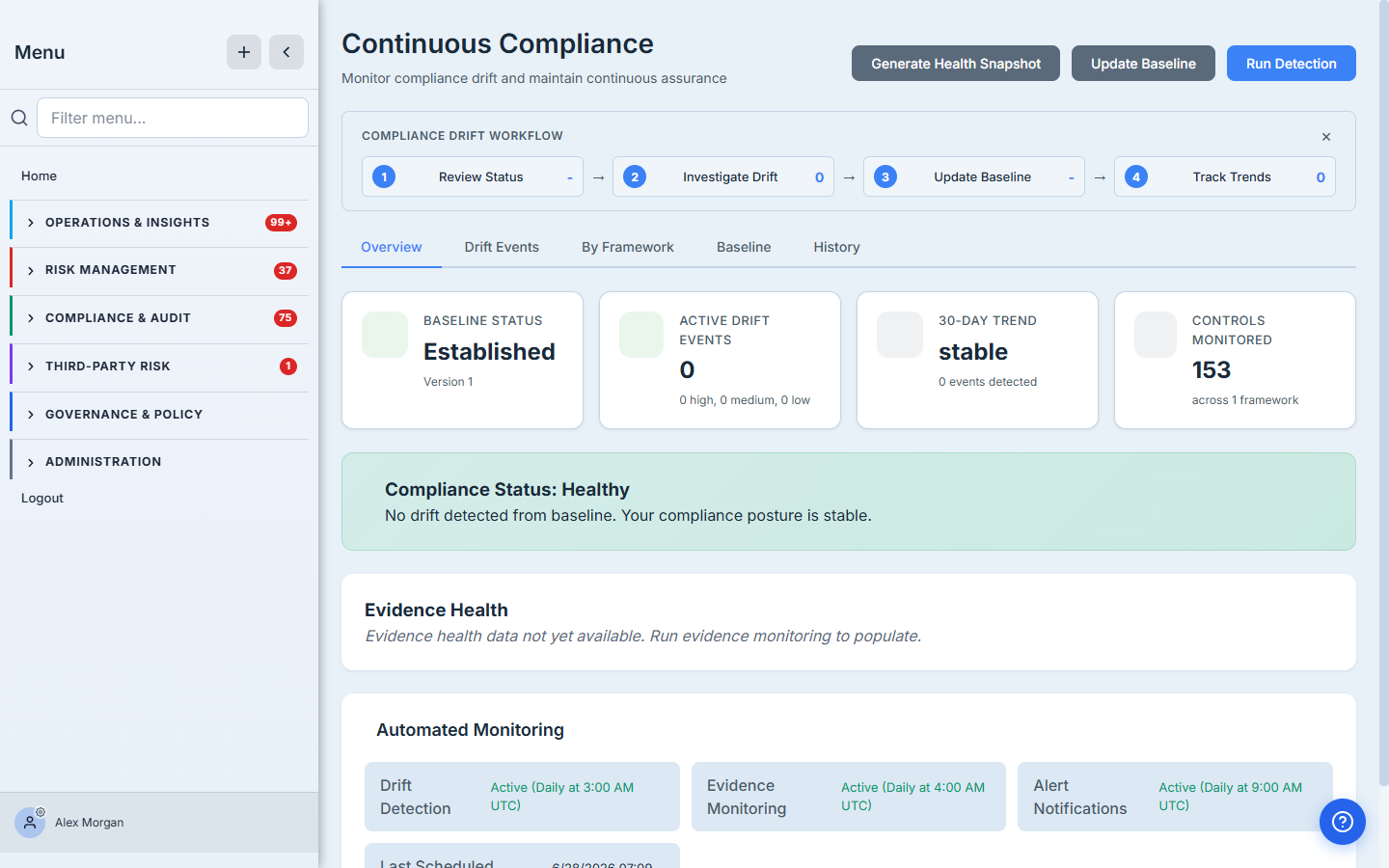Image resolution: width=1389 pixels, height=868 pixels.
Task: Open the Home menu item
Action: coord(39,176)
